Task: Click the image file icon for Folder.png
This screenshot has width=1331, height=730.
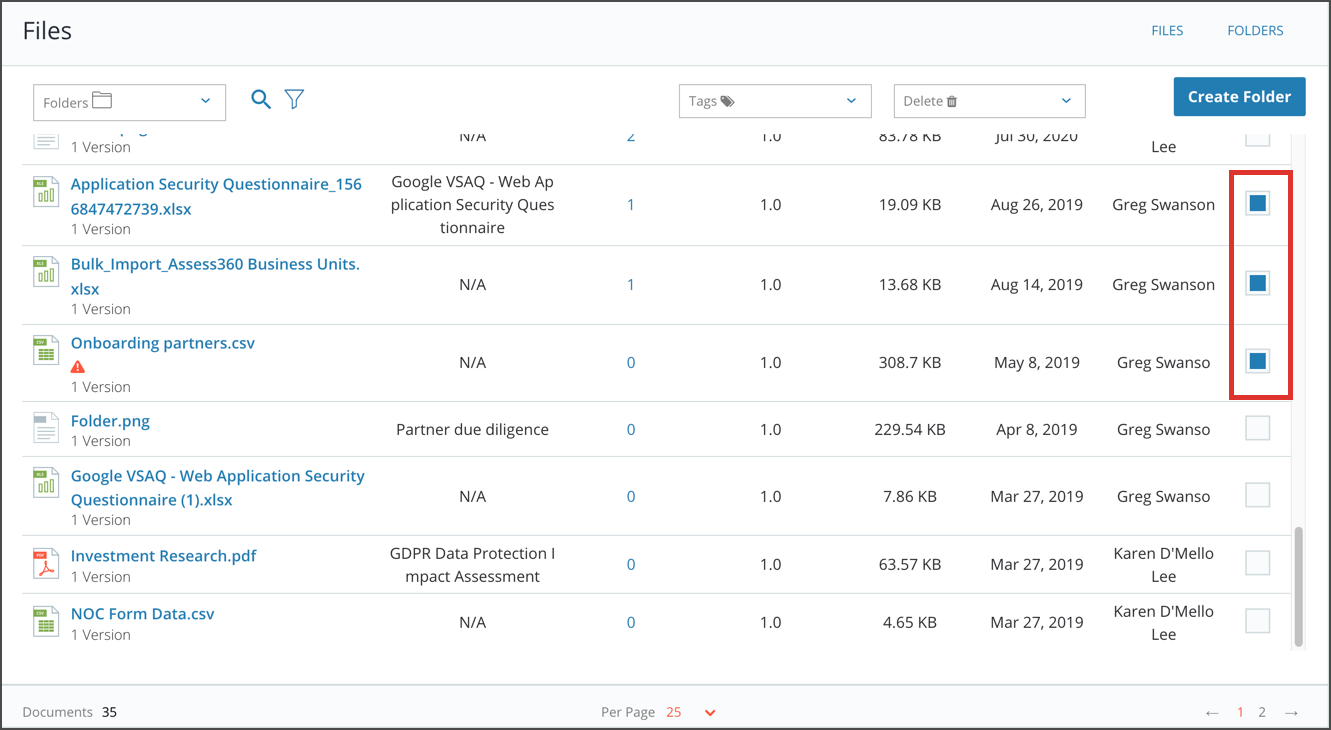Action: pos(46,428)
